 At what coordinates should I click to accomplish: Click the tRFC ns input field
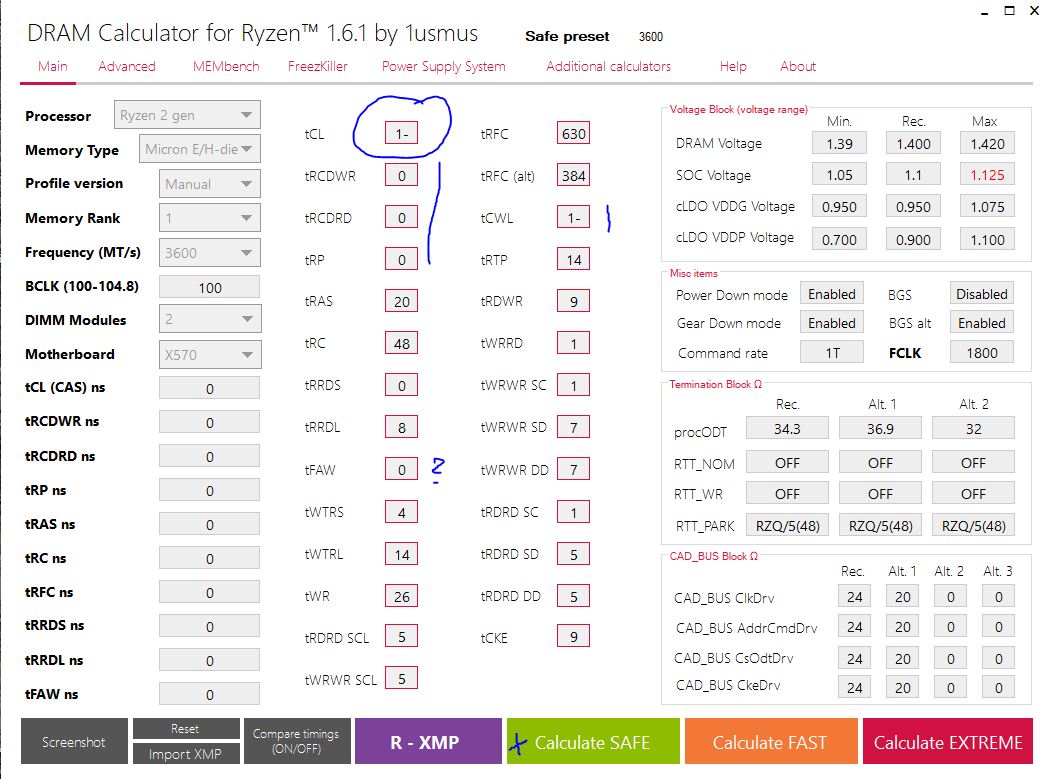click(209, 592)
